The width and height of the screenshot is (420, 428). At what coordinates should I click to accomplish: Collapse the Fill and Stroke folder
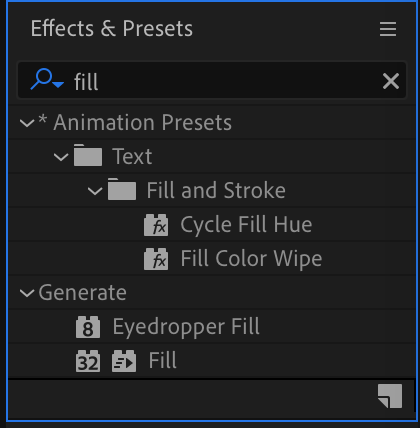click(95, 191)
